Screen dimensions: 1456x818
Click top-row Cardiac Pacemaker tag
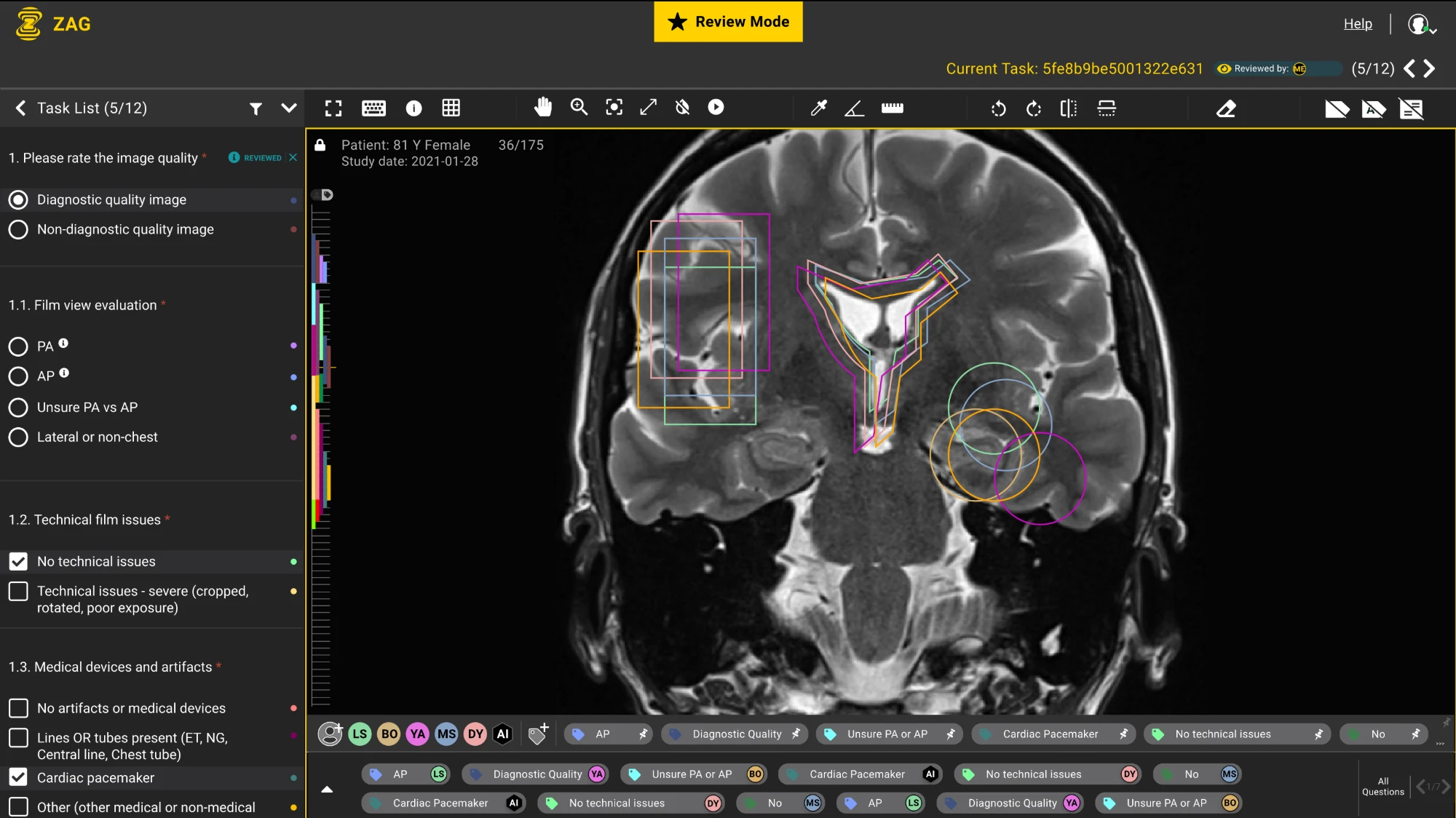(1053, 734)
